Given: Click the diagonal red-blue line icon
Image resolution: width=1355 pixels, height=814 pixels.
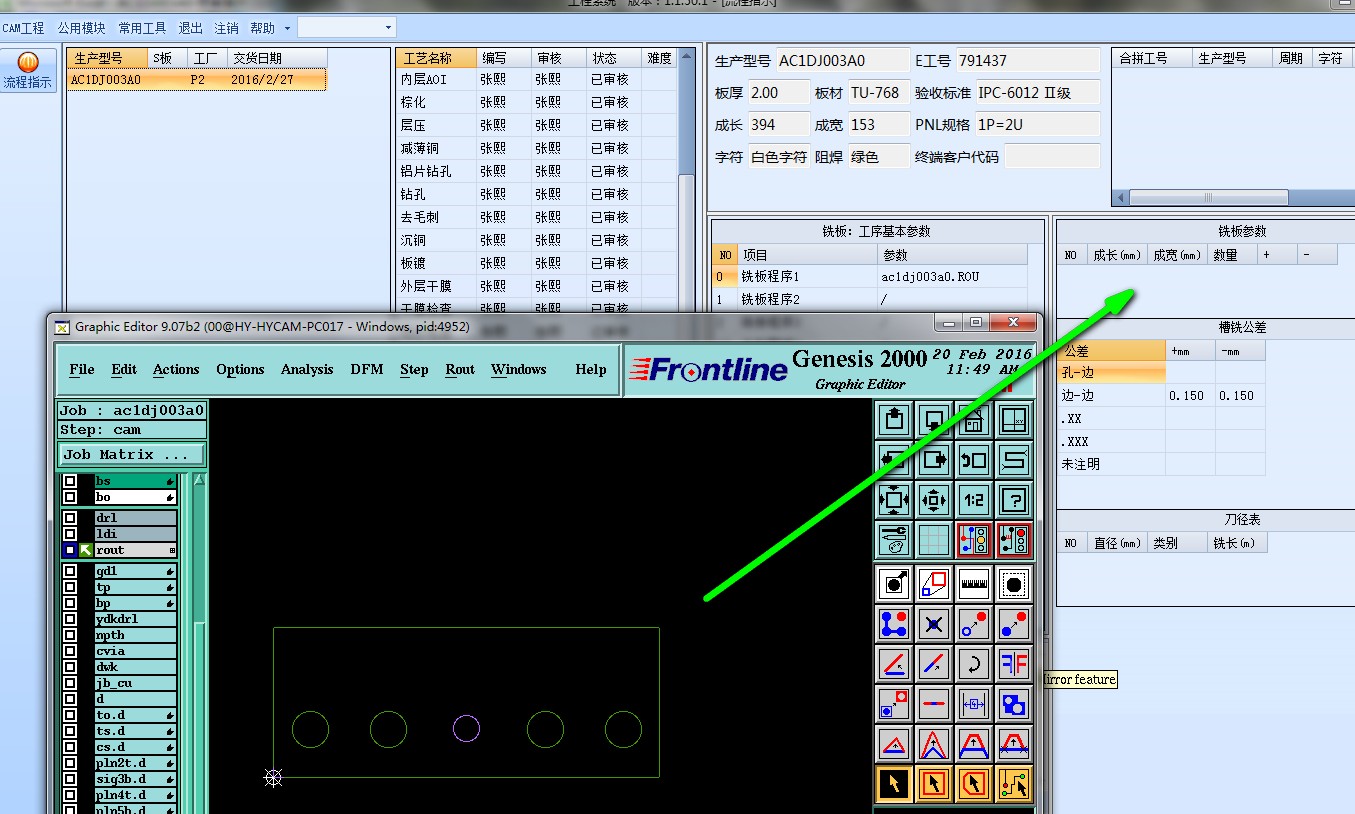Looking at the screenshot, I should pyautogui.click(x=933, y=663).
